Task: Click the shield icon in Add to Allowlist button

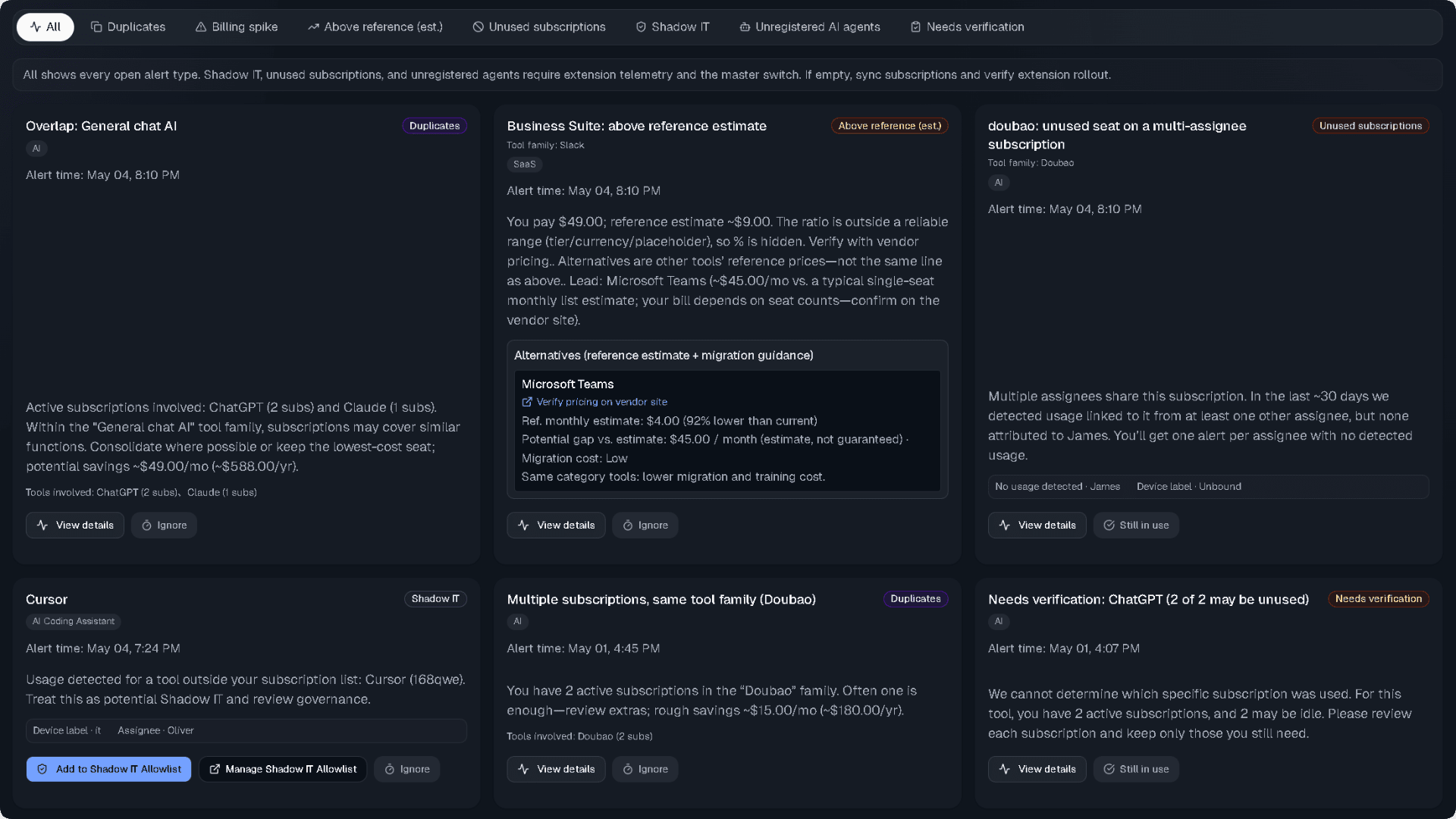Action: click(42, 769)
